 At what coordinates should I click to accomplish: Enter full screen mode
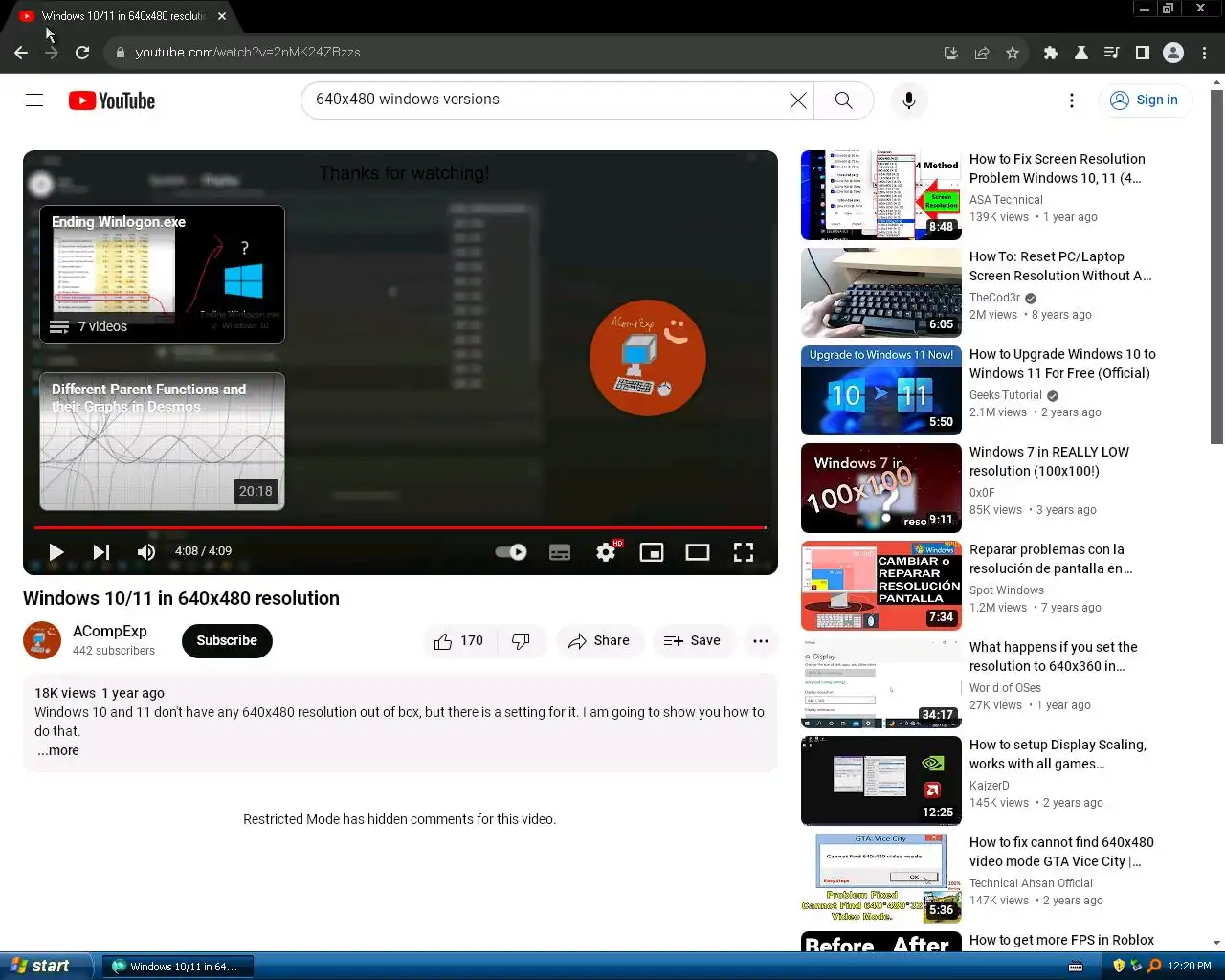click(x=744, y=552)
